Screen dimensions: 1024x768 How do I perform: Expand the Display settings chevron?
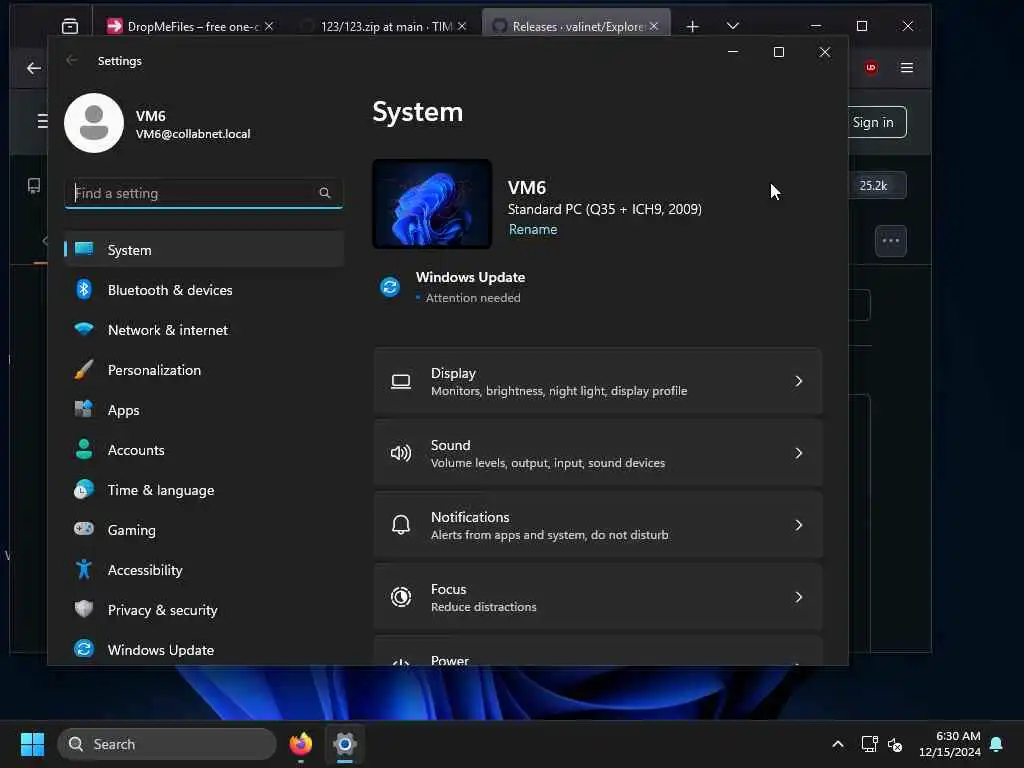pos(798,381)
